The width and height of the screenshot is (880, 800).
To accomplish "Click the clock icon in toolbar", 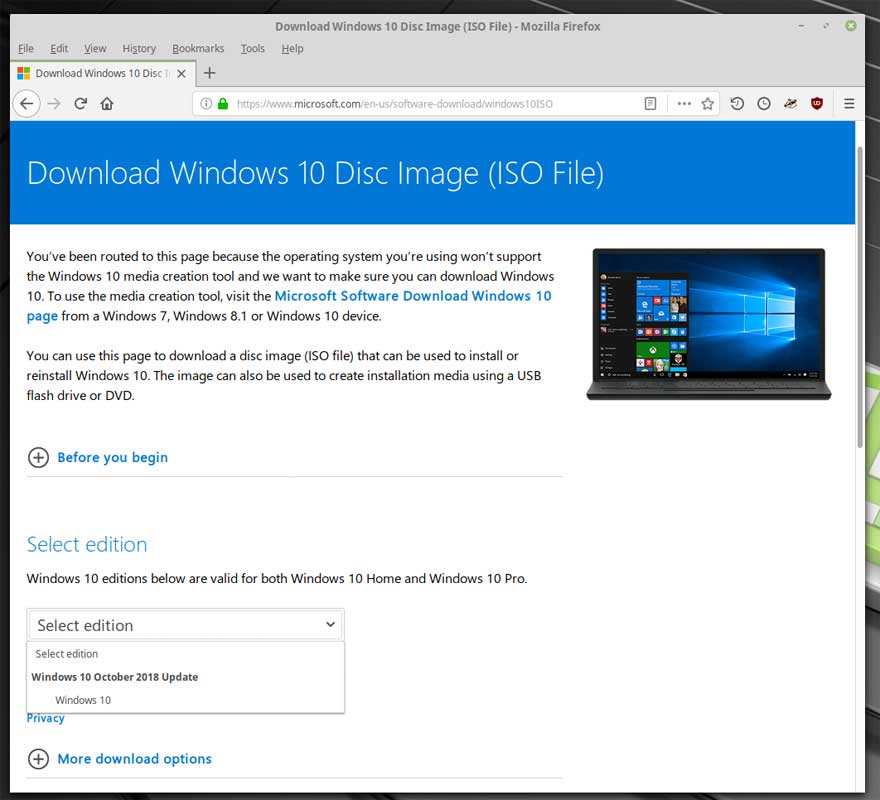I will coord(763,103).
